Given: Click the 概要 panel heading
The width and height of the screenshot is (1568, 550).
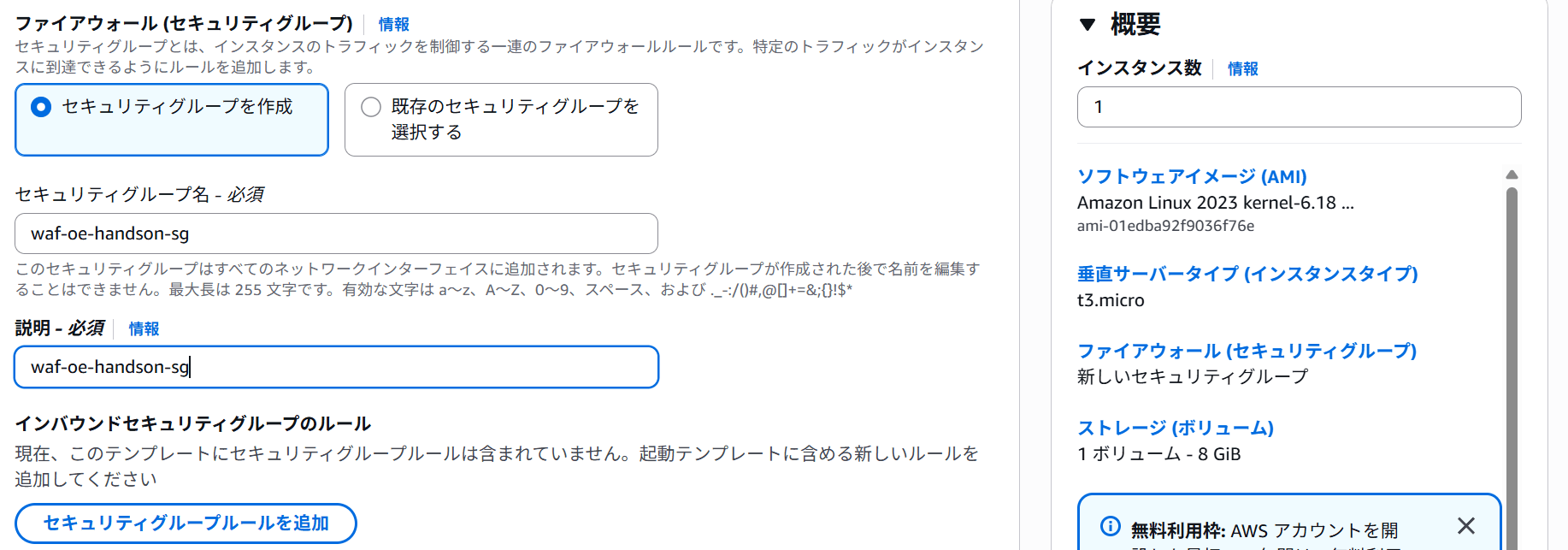Looking at the screenshot, I should tap(1135, 25).
